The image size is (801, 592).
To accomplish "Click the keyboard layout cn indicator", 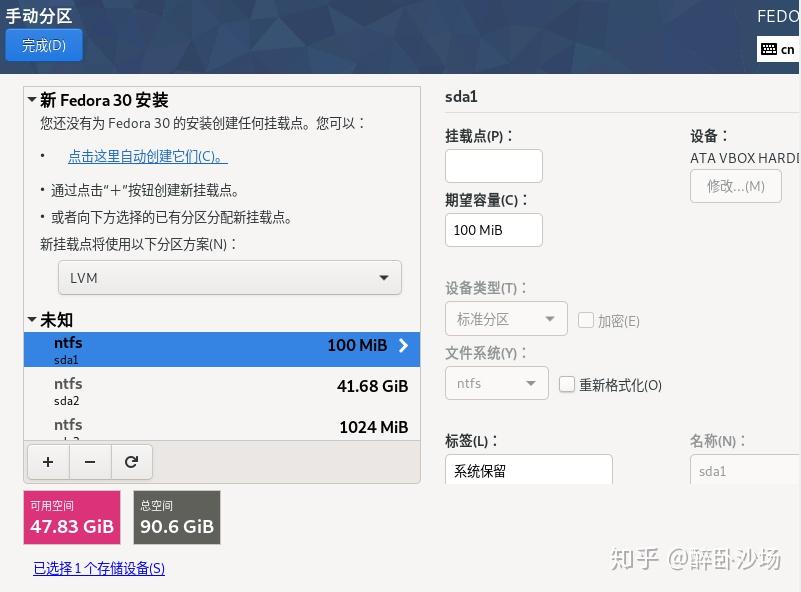I will (x=778, y=49).
